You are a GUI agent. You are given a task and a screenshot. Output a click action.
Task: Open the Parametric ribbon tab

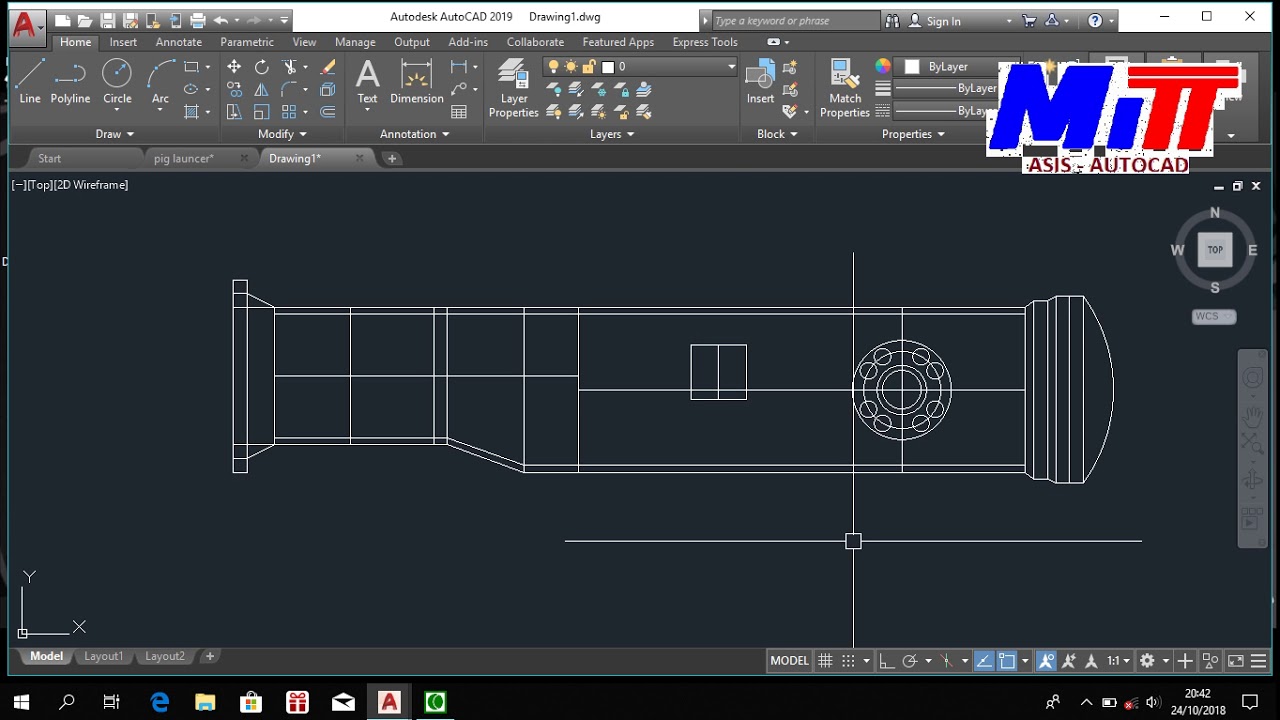click(x=247, y=42)
